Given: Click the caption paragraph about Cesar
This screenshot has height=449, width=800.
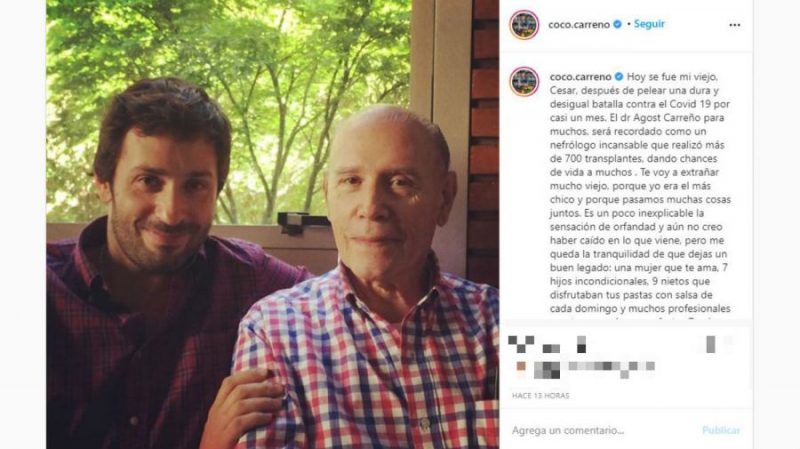Looking at the screenshot, I should pos(640,193).
